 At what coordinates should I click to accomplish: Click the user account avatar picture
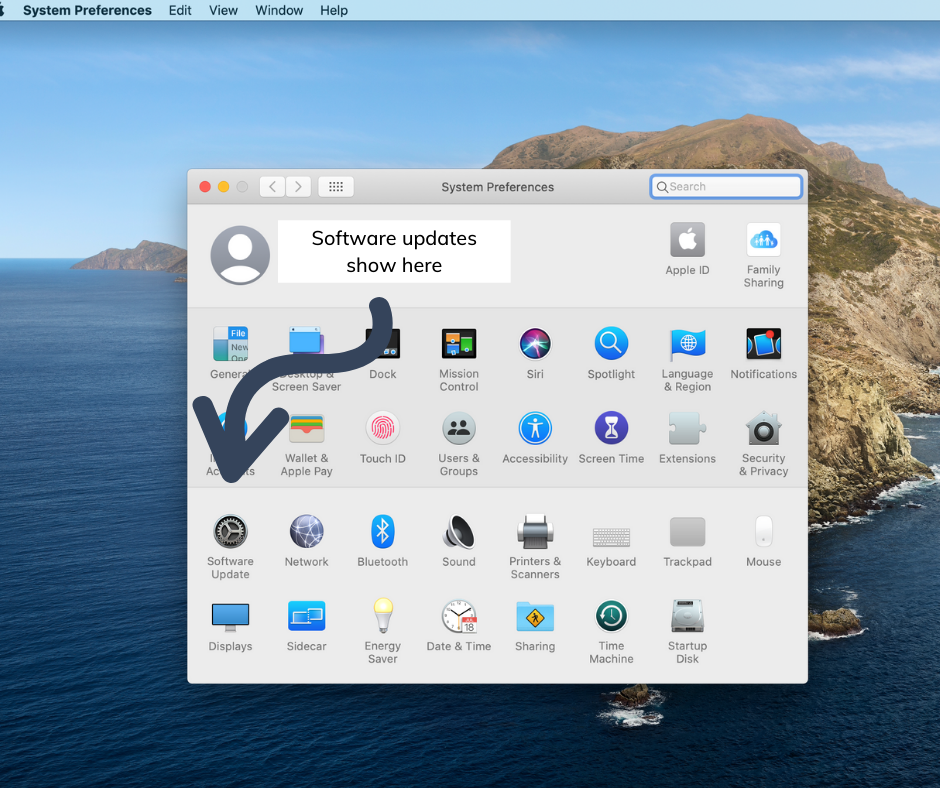point(240,255)
